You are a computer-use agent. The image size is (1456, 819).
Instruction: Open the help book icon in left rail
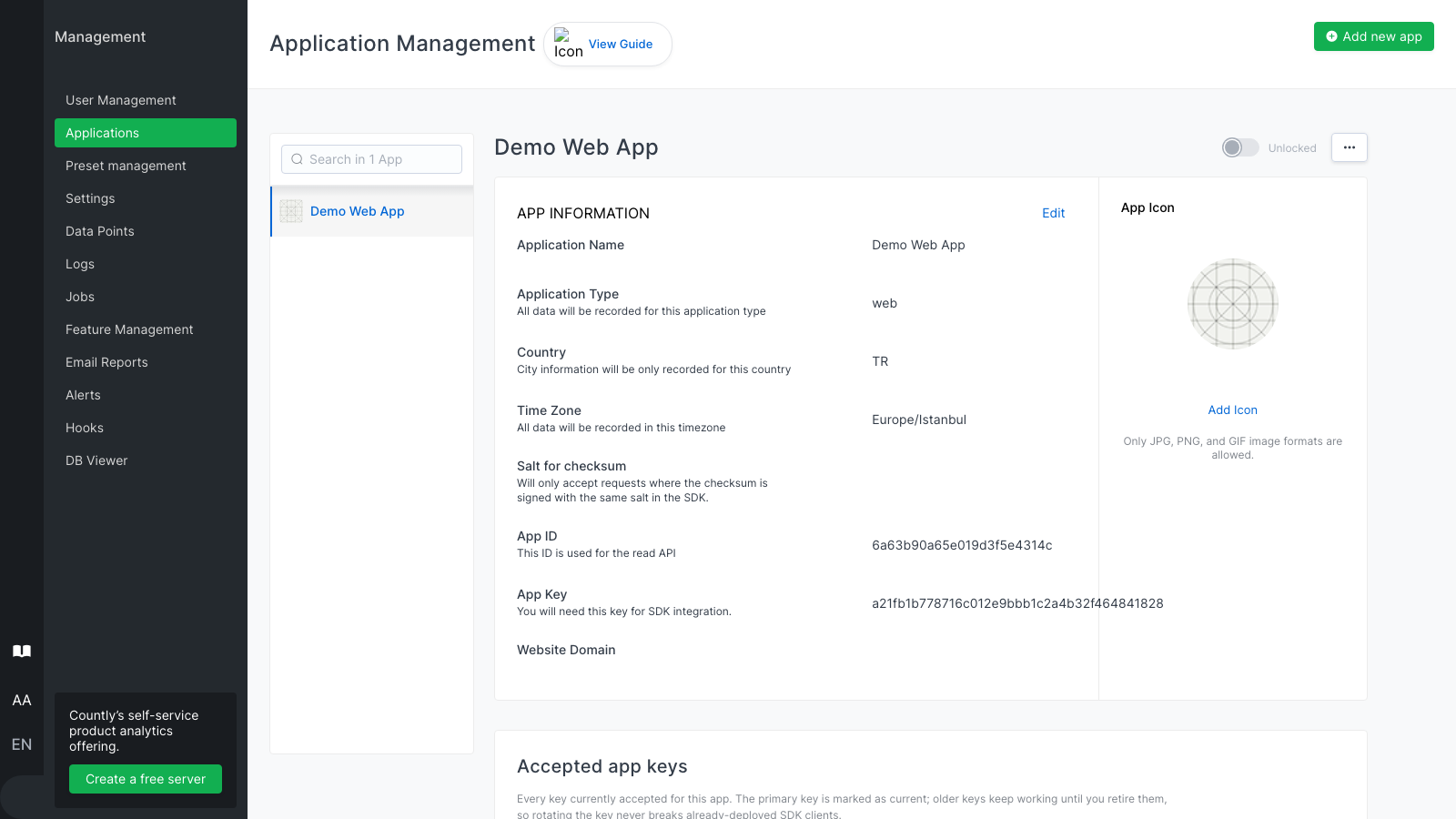pos(22,651)
